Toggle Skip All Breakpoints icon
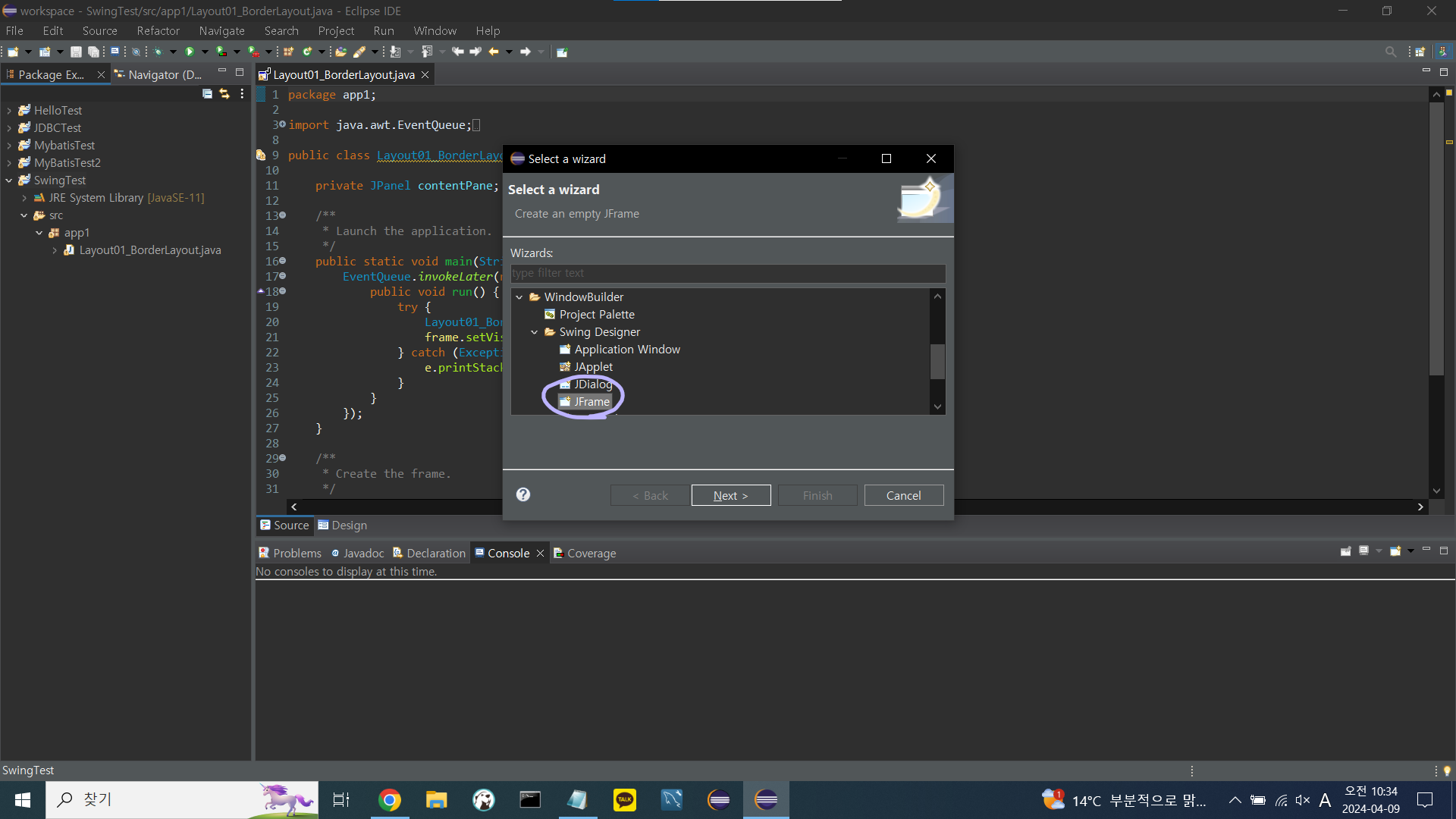The height and width of the screenshot is (819, 1456). pyautogui.click(x=136, y=52)
